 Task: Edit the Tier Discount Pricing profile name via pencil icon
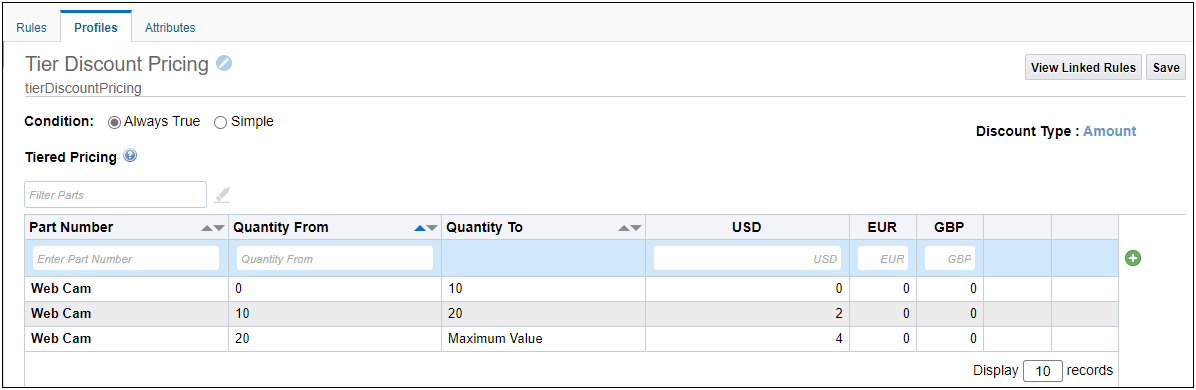tap(223, 64)
